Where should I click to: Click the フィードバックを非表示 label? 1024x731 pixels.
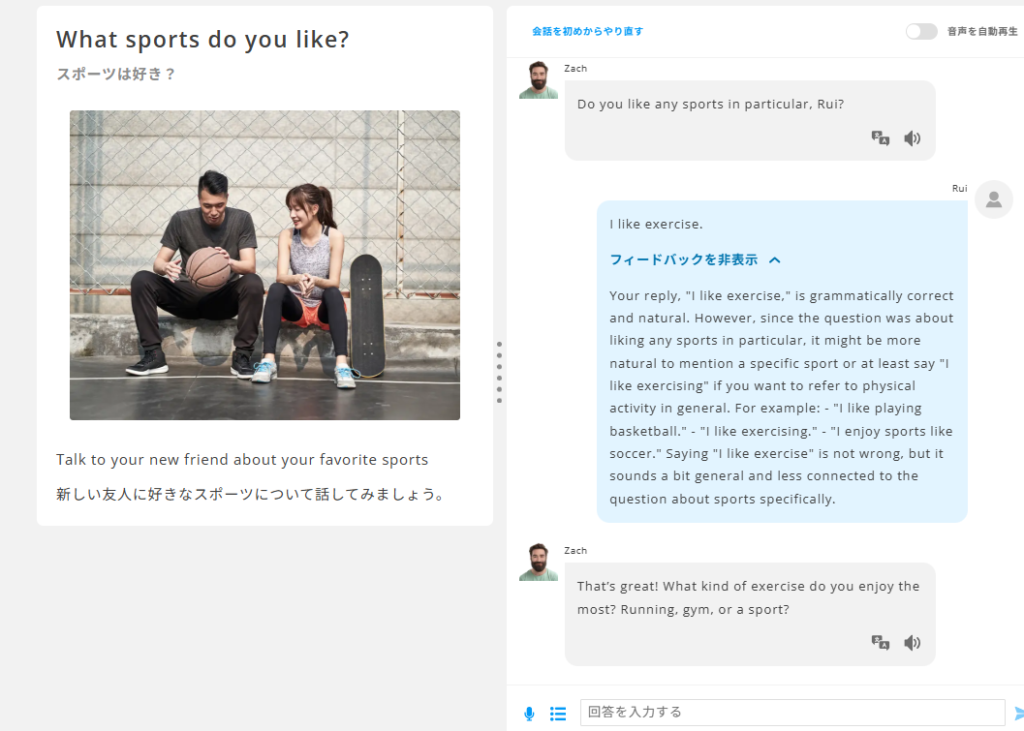click(x=684, y=260)
